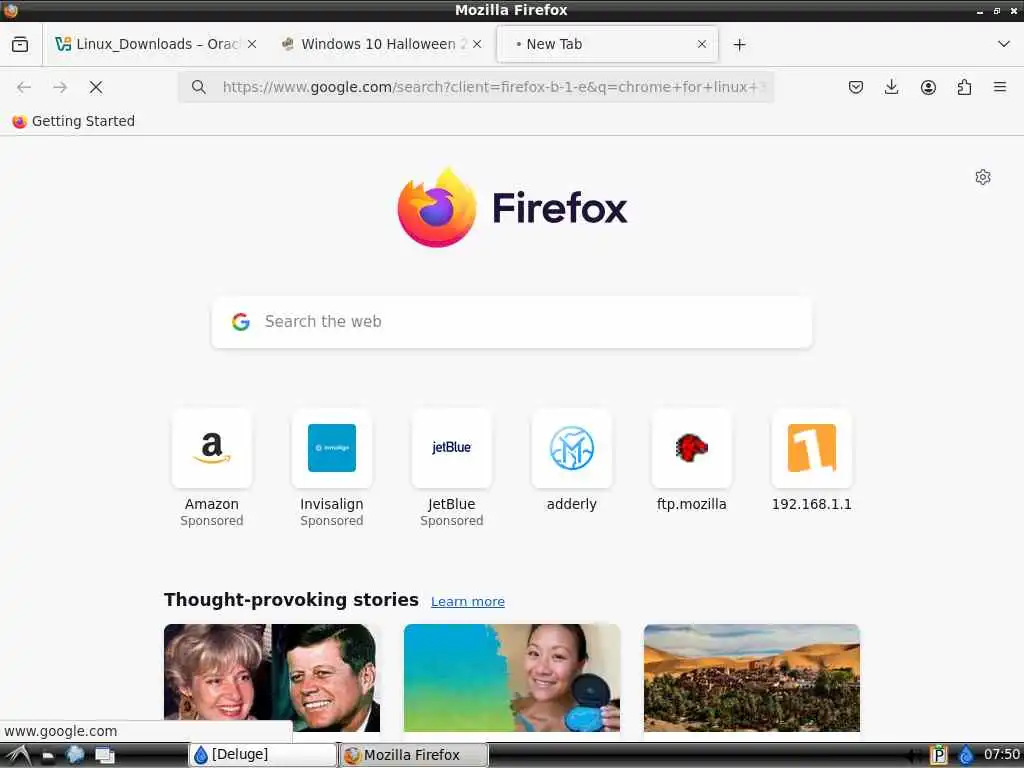The width and height of the screenshot is (1024, 768).
Task: Switch to the Deluge window in the taskbar
Action: pyautogui.click(x=263, y=755)
